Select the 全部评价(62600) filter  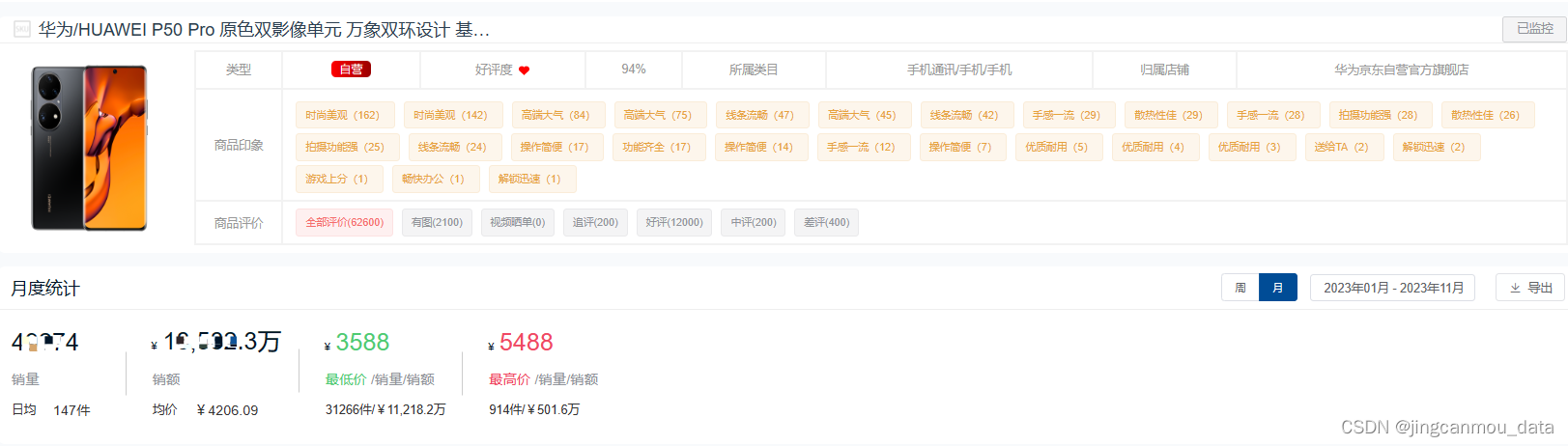[344, 222]
